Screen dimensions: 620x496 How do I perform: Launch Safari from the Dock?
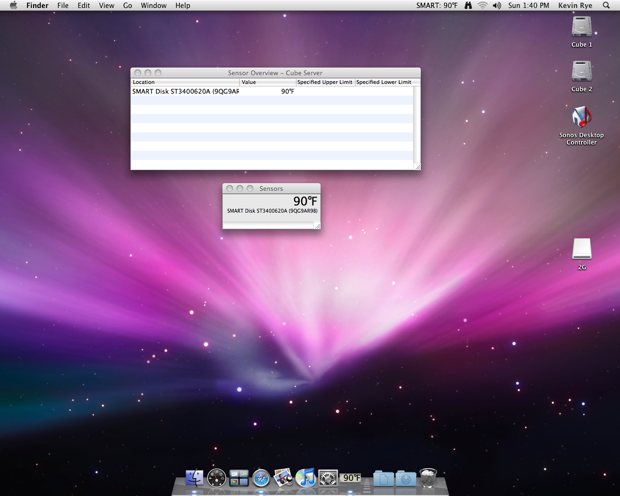click(261, 478)
